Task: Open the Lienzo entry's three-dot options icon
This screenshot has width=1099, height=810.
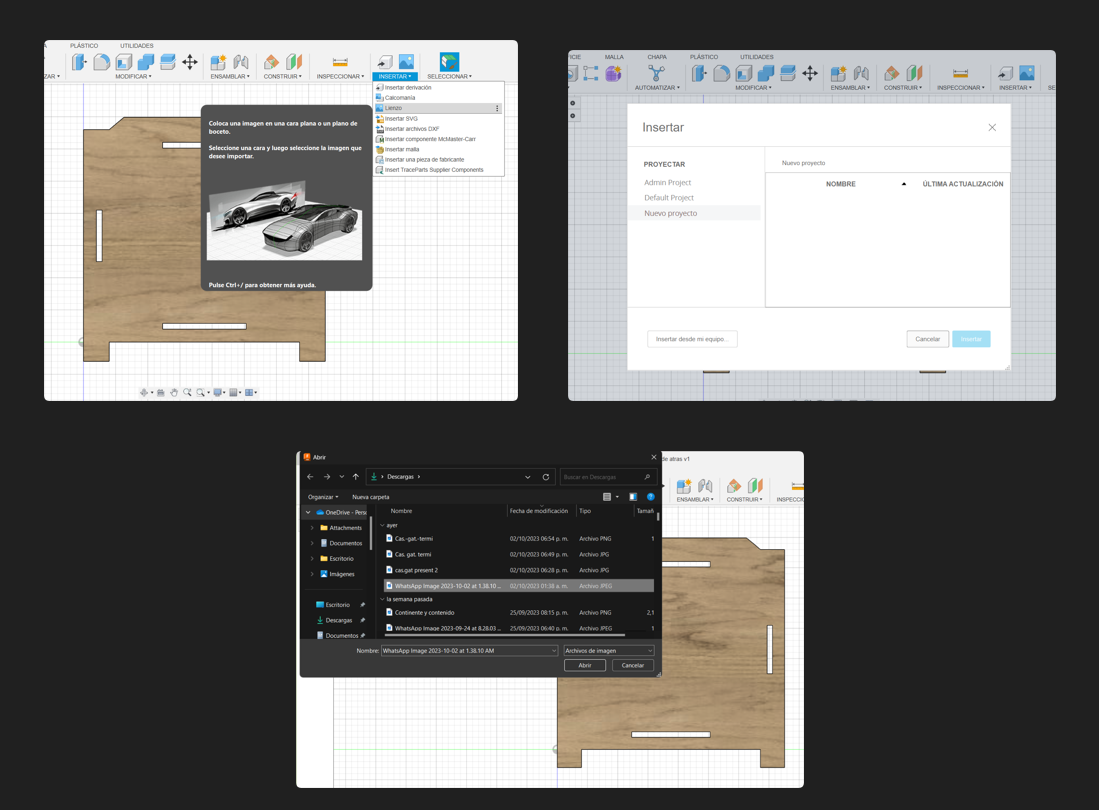Action: tap(497, 108)
